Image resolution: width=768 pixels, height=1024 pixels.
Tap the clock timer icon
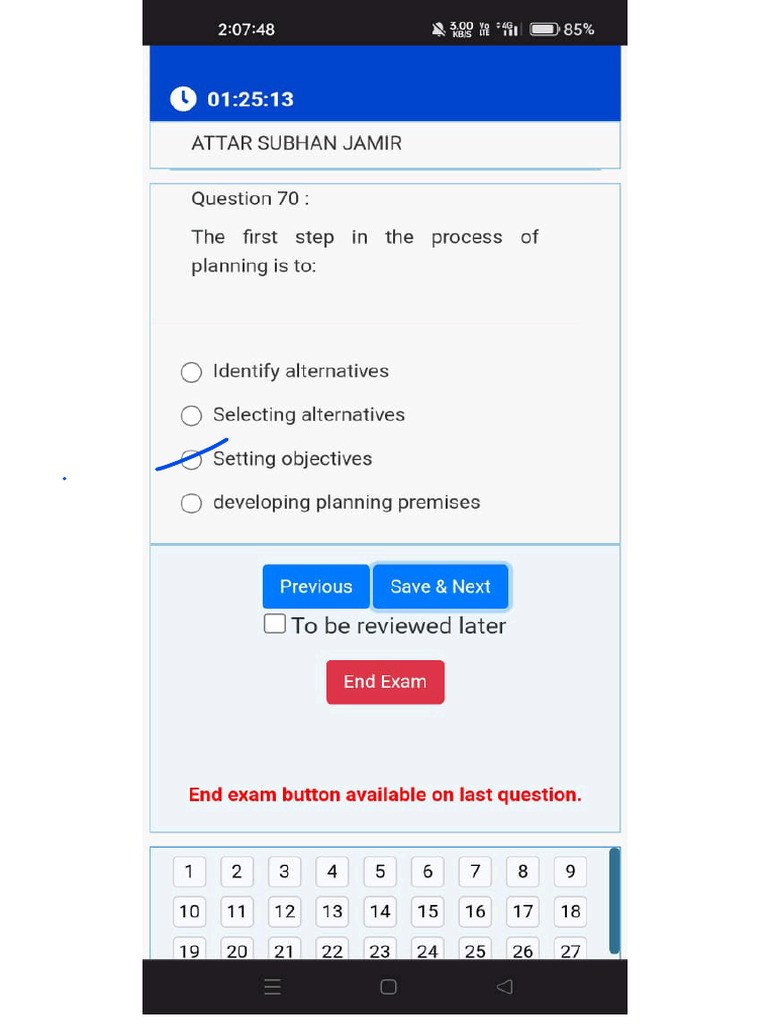pos(183,99)
